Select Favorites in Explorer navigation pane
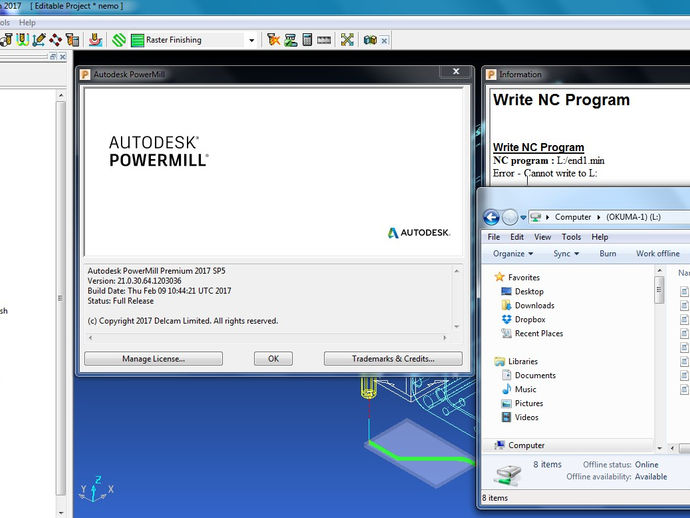The image size is (690, 518). point(517,277)
